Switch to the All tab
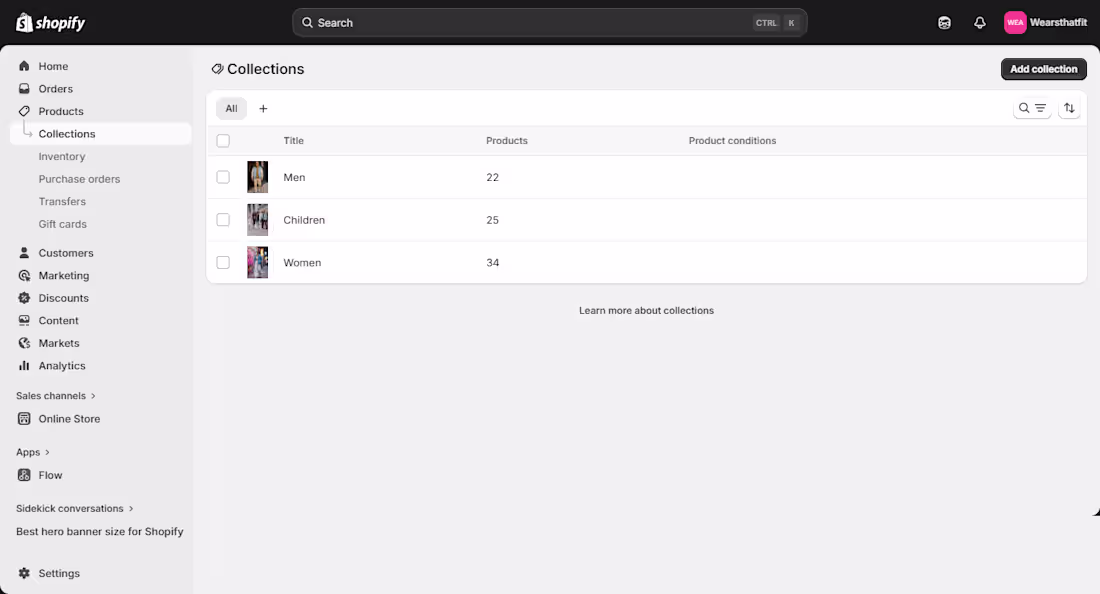 click(231, 108)
